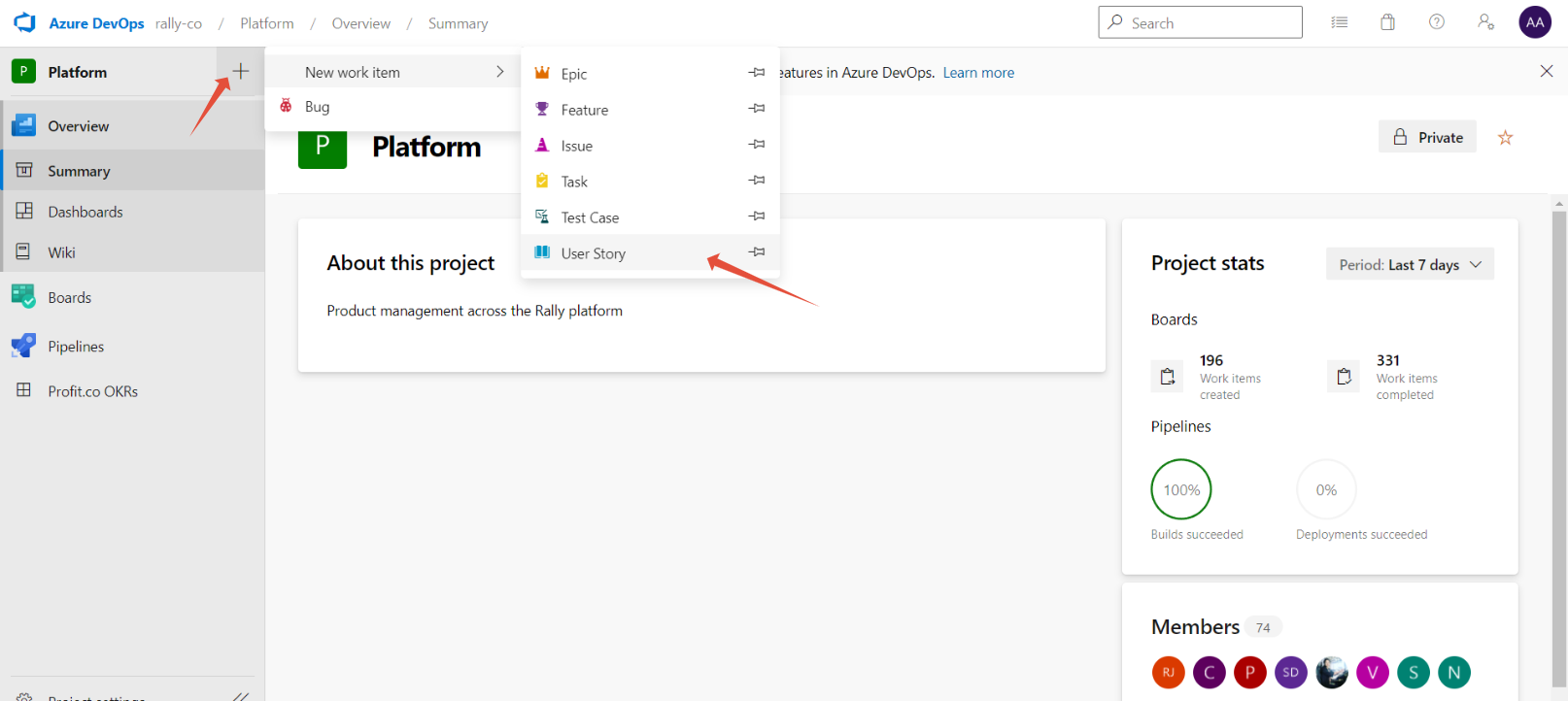Collapse the sidebar with the double-slash icon
1568x701 pixels.
click(x=241, y=695)
